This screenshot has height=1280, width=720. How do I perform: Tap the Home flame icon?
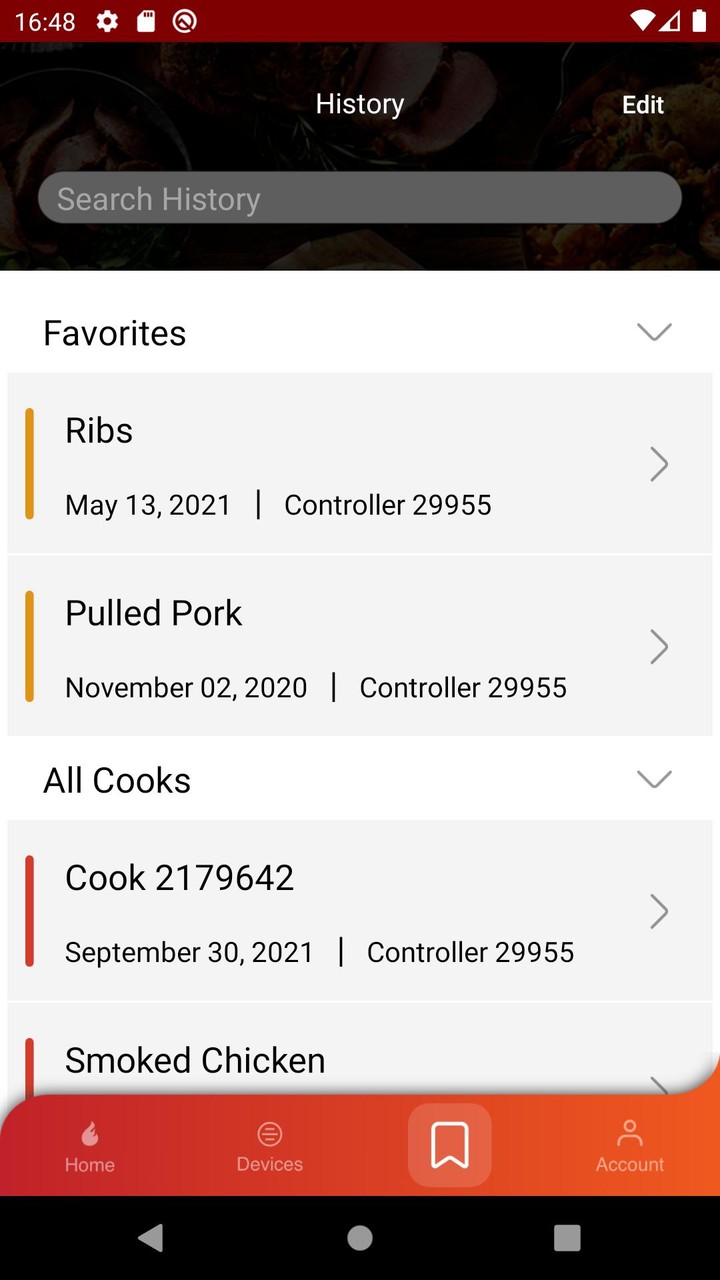pos(90,1134)
